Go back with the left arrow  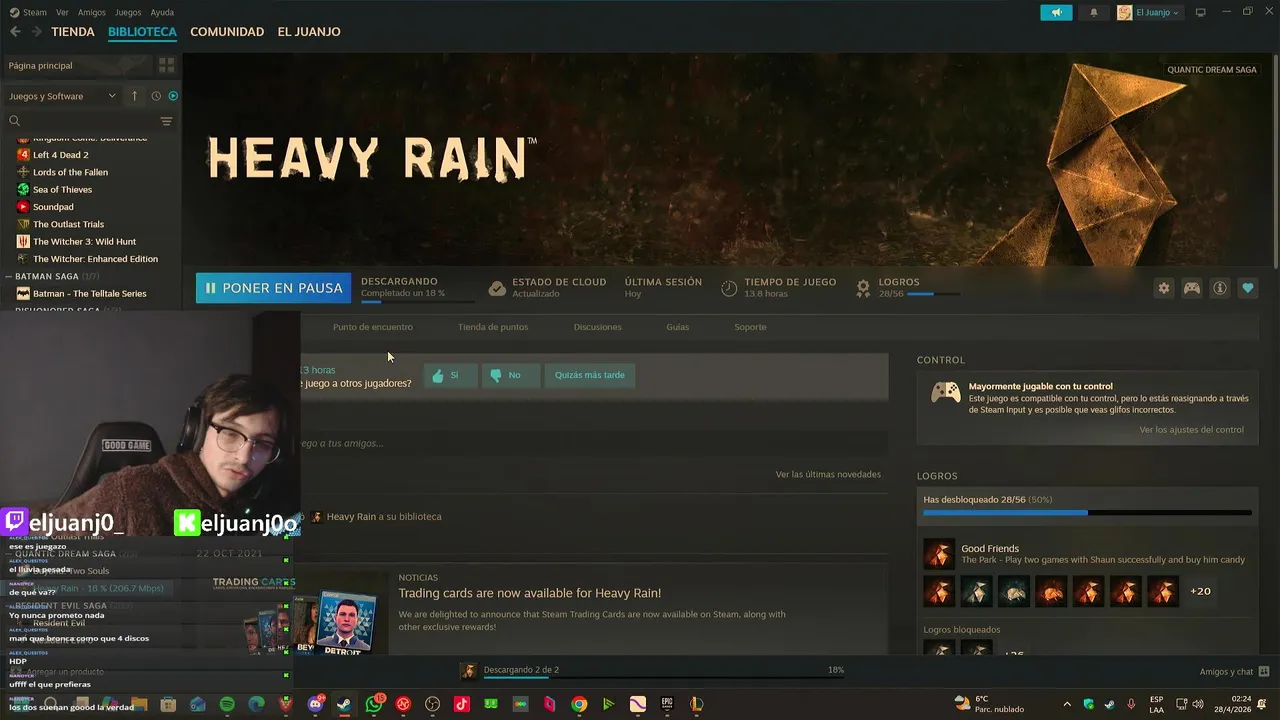[x=15, y=32]
